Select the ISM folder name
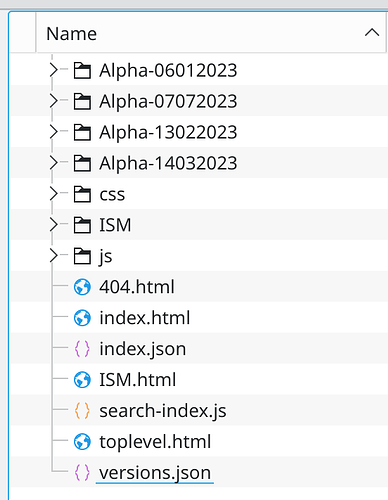 tap(115, 225)
